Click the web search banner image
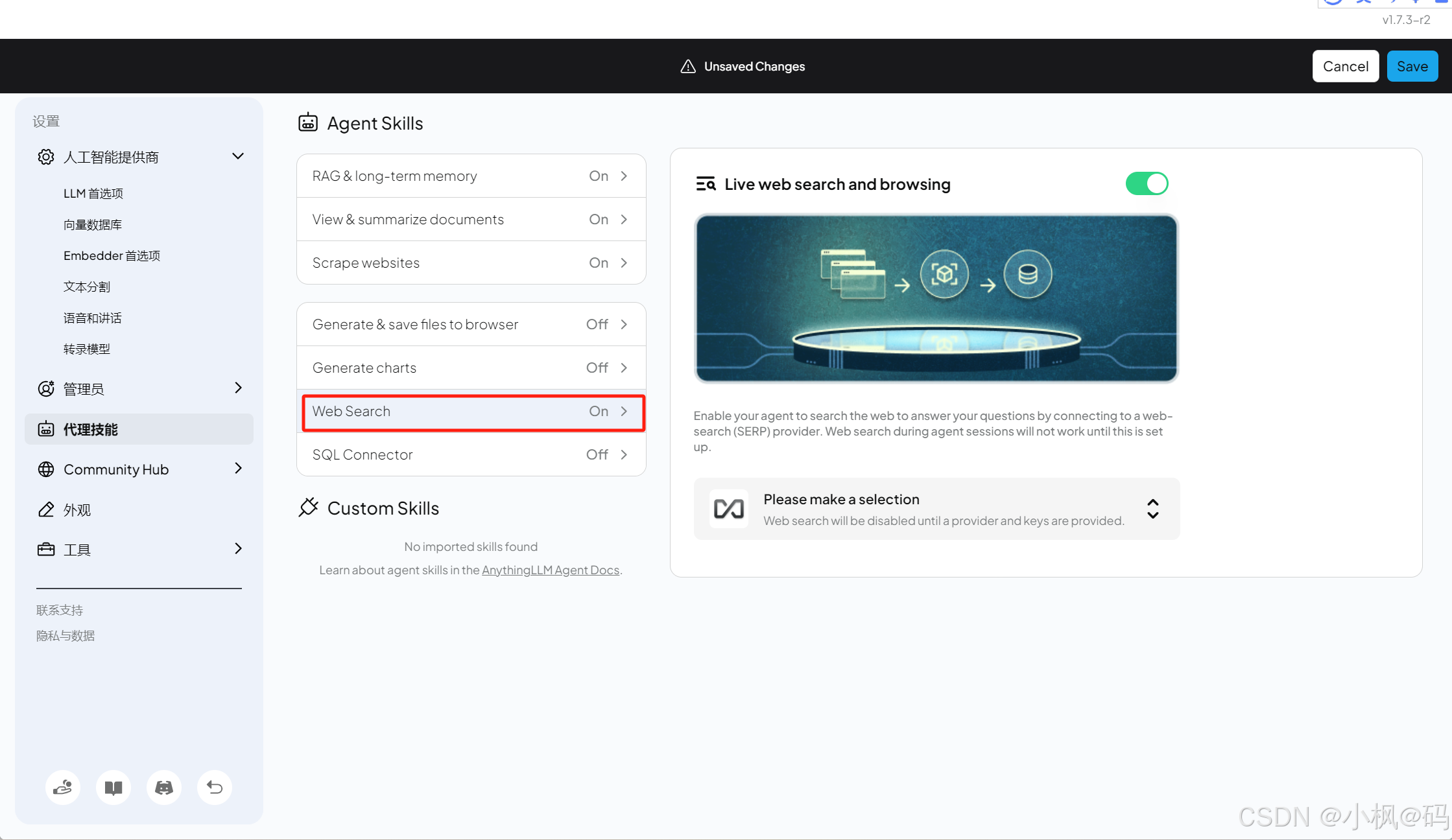 (936, 298)
